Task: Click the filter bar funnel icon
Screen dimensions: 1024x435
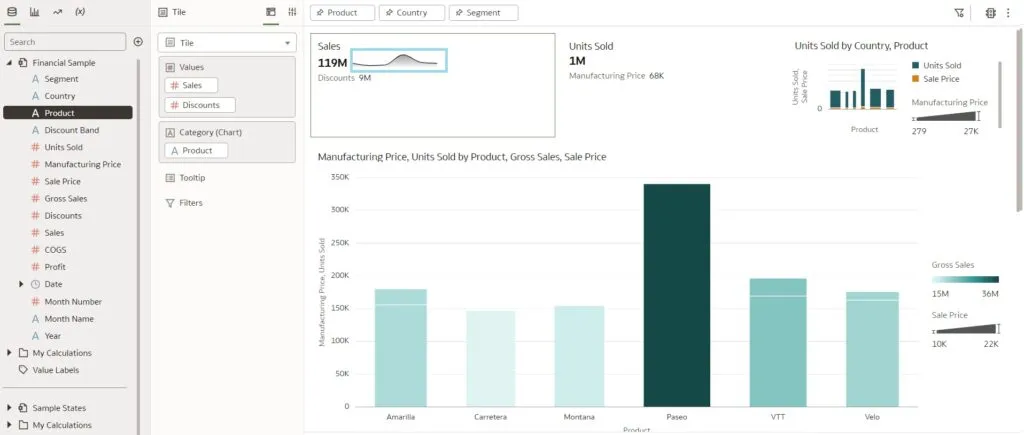Action: click(959, 13)
